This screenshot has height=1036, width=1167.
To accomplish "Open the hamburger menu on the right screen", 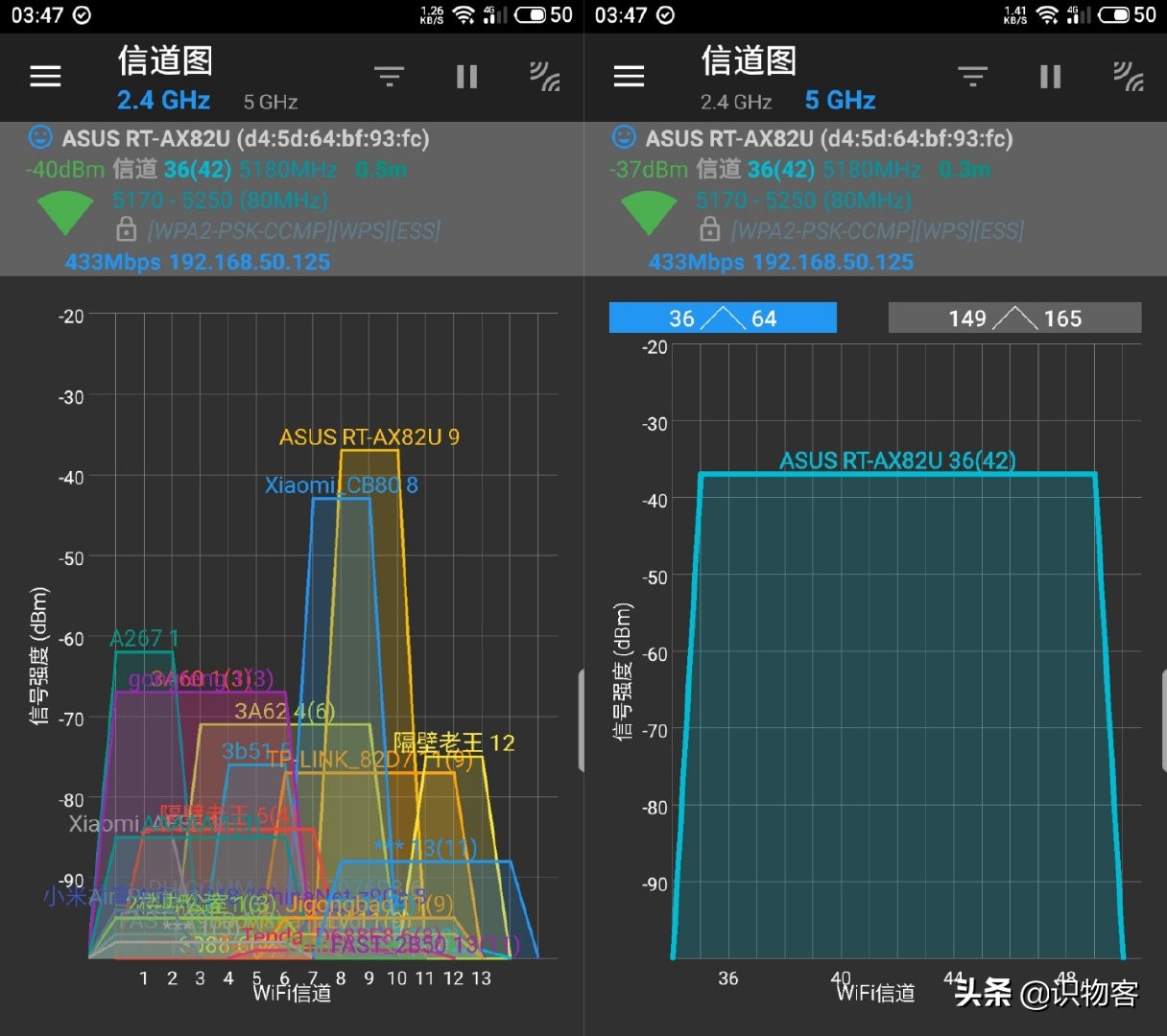I will 629,76.
